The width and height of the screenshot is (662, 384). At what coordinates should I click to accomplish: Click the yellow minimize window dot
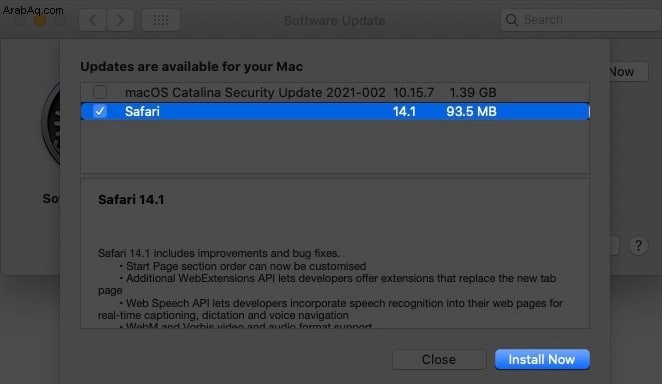coord(40,20)
